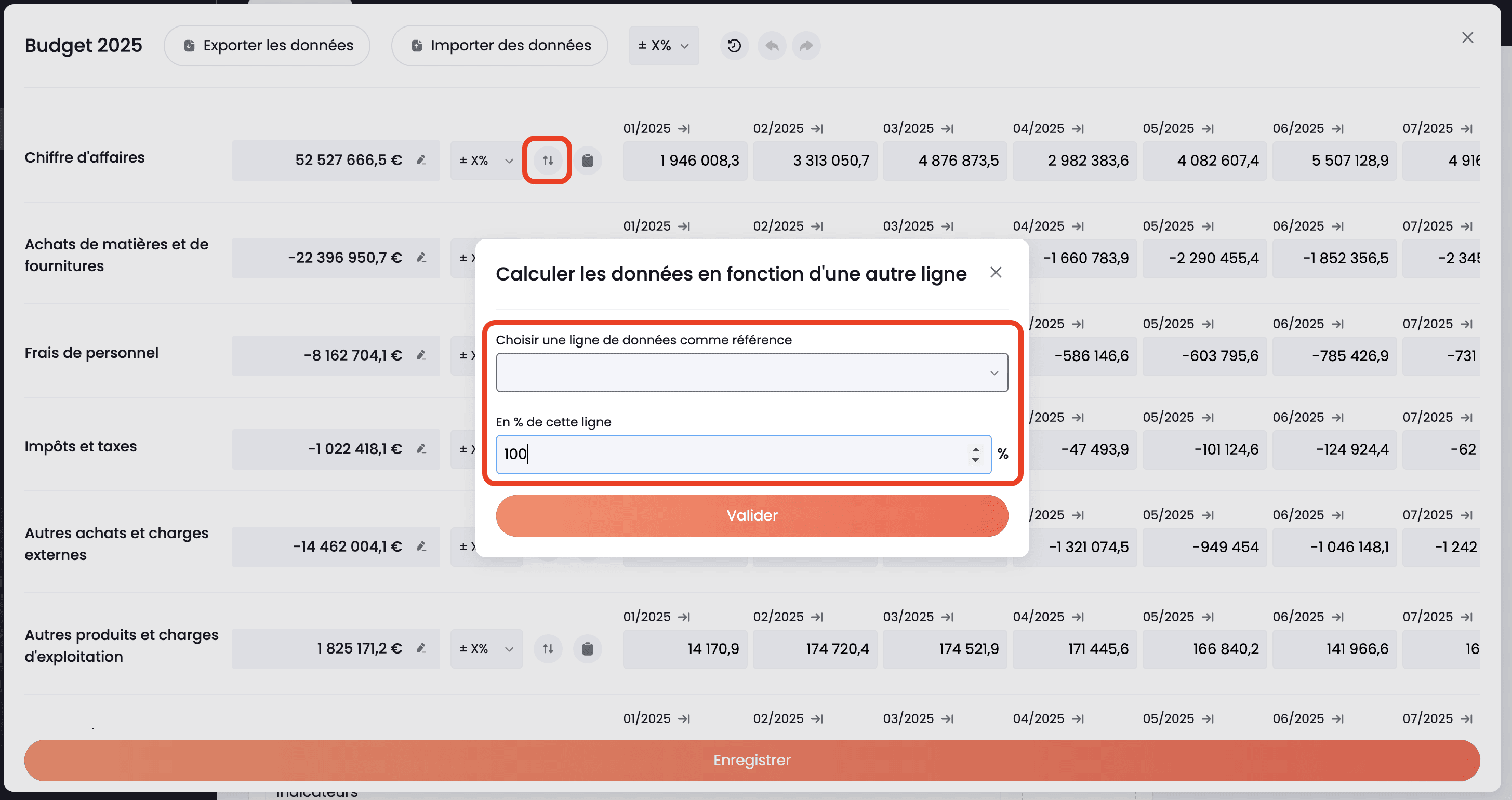
Task: Click the calculate-from-line arrows icon for Chiffre d'affaires
Action: [548, 160]
